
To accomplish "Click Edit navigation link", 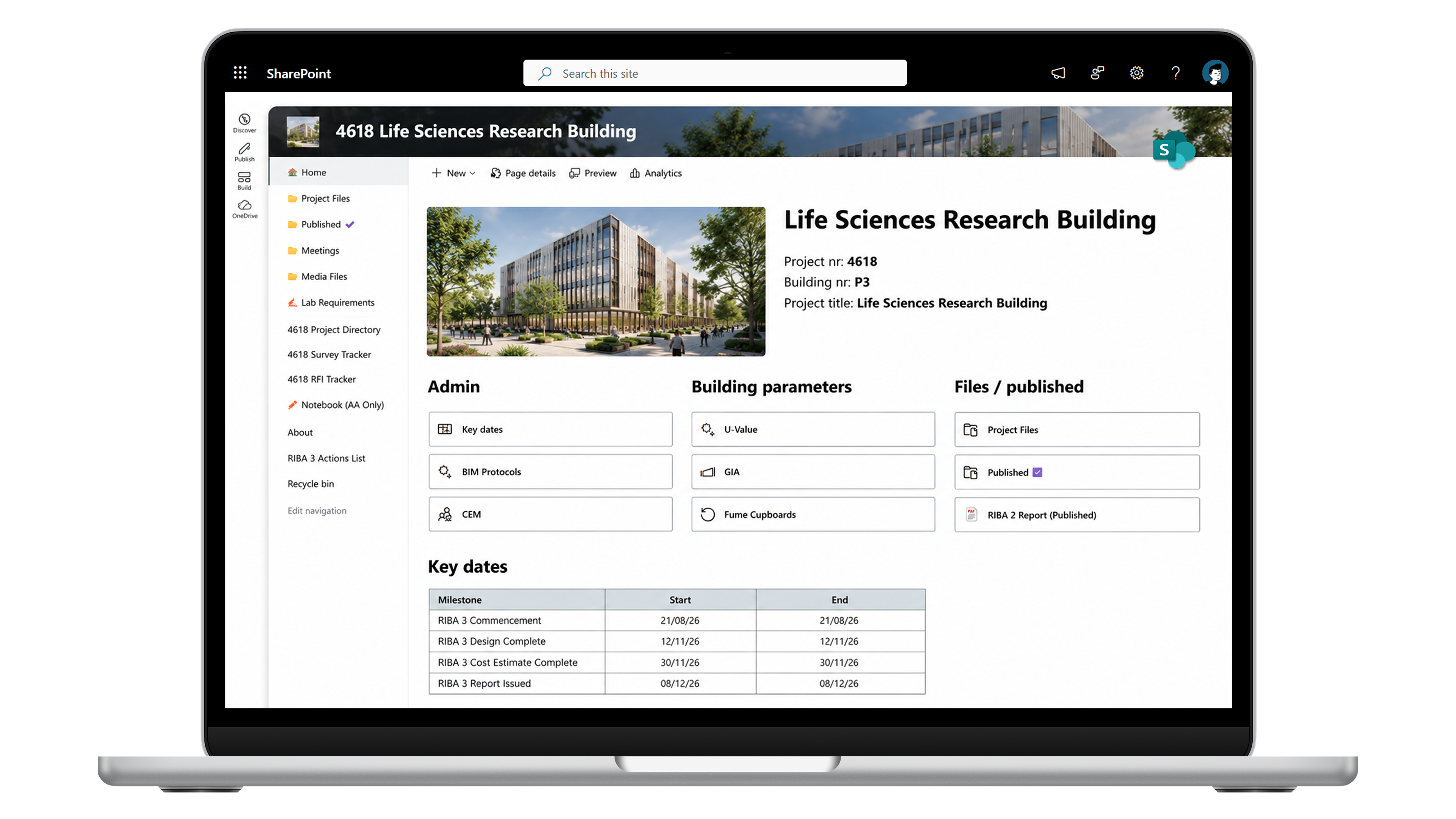I will [x=317, y=510].
